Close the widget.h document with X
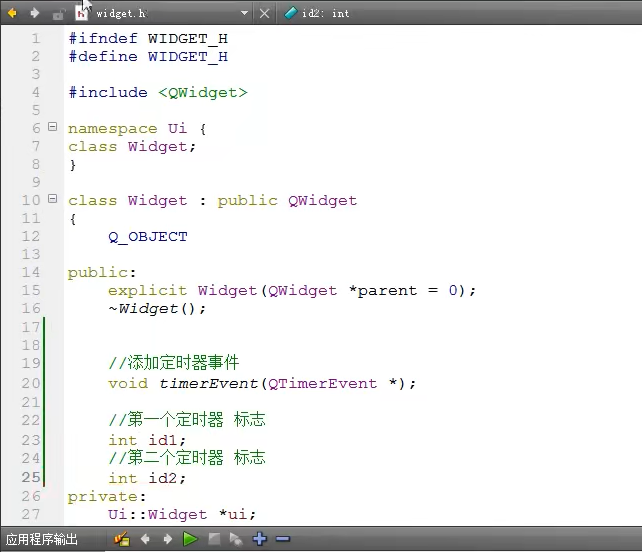The width and height of the screenshot is (642, 552). tap(264, 14)
